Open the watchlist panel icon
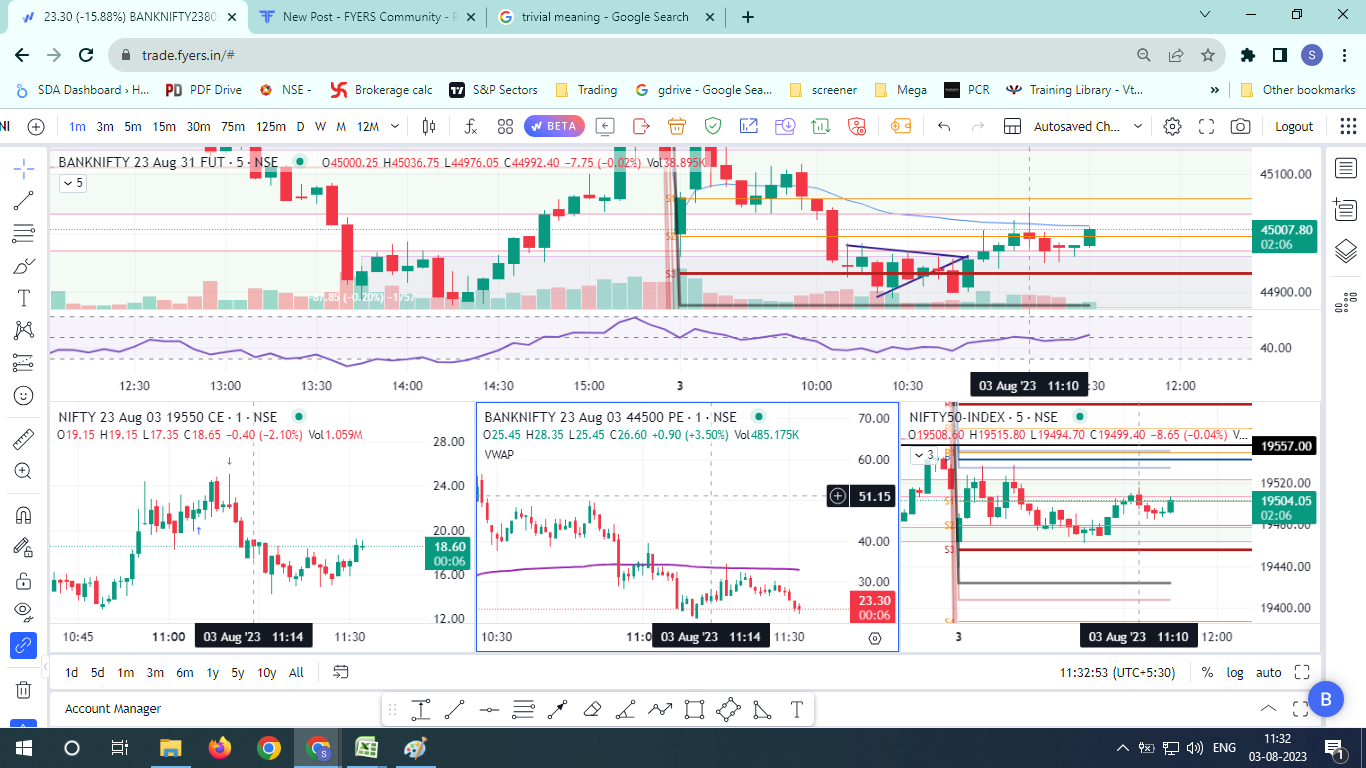Image resolution: width=1366 pixels, height=768 pixels. tap(1345, 169)
